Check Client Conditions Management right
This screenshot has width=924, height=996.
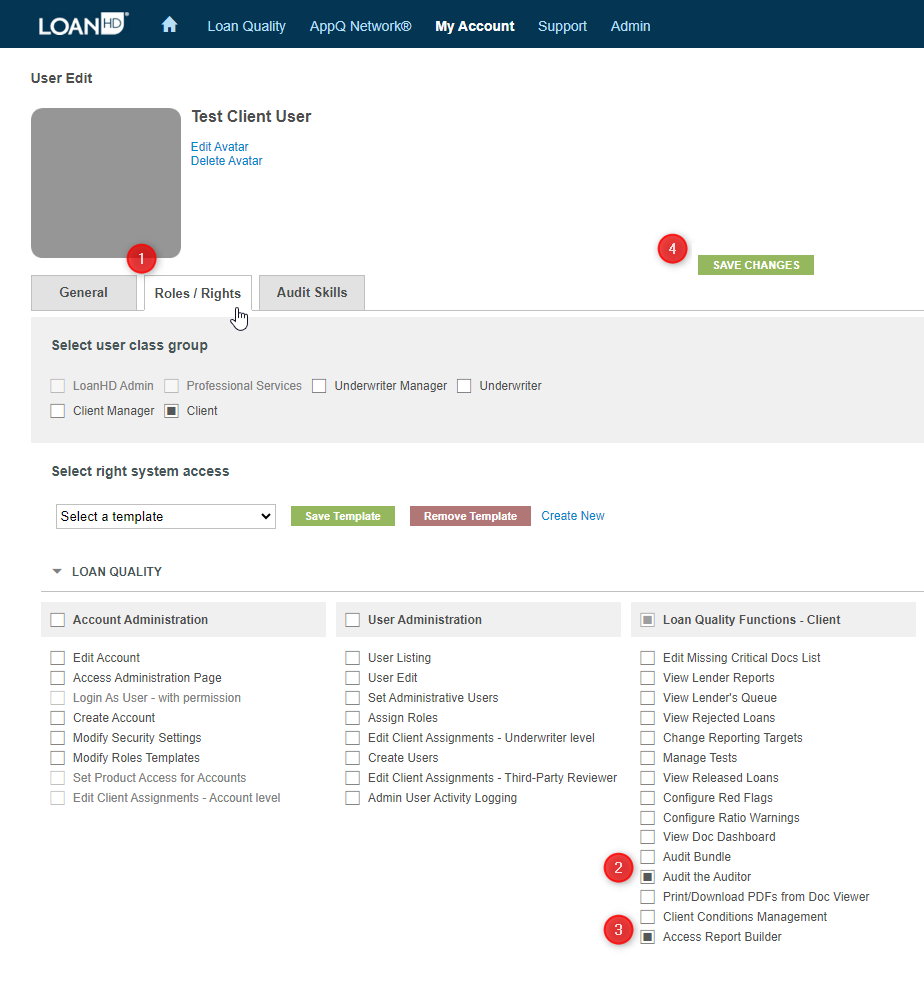click(647, 917)
